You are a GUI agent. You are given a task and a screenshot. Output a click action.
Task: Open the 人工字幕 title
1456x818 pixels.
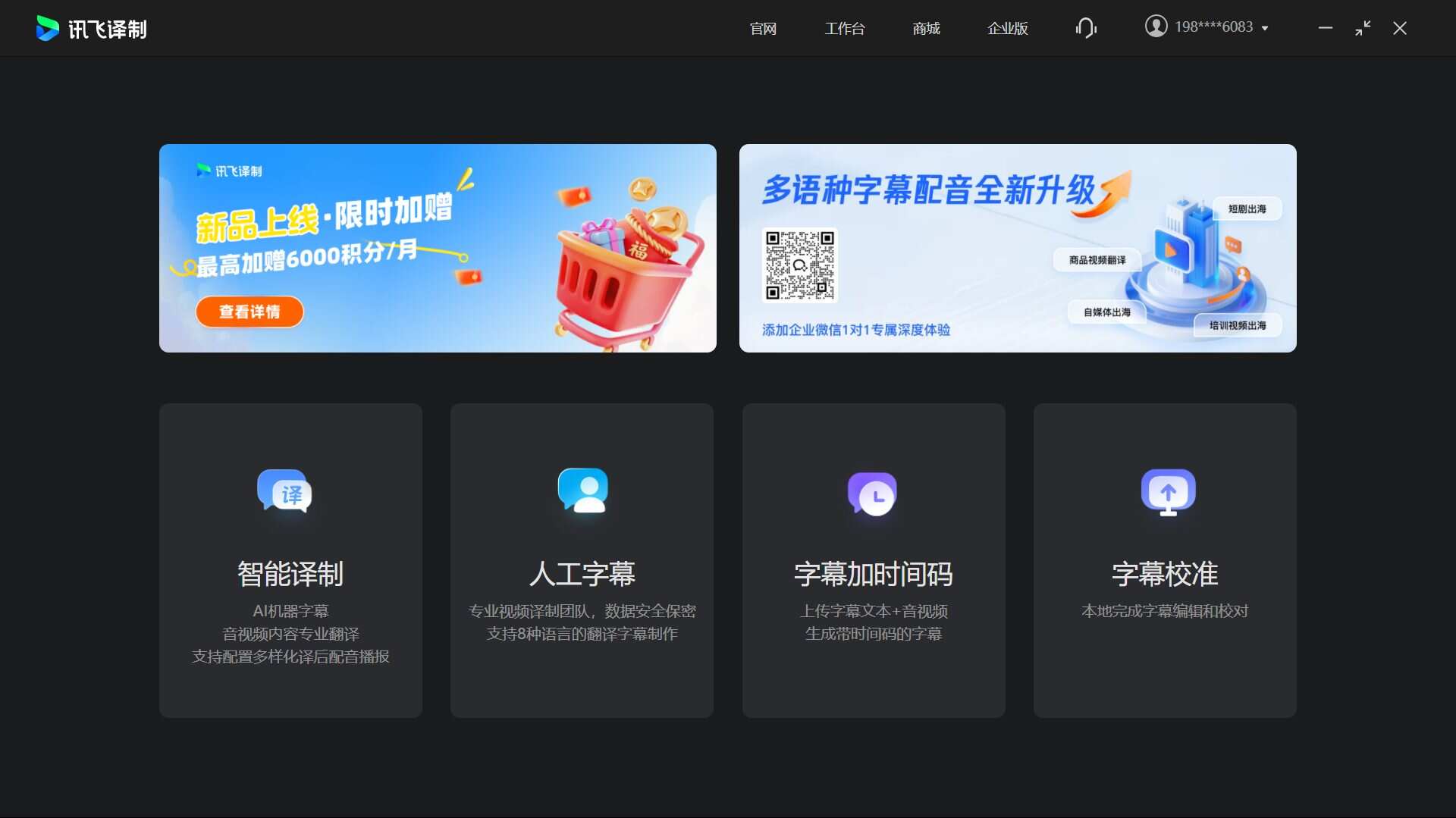[x=582, y=574]
